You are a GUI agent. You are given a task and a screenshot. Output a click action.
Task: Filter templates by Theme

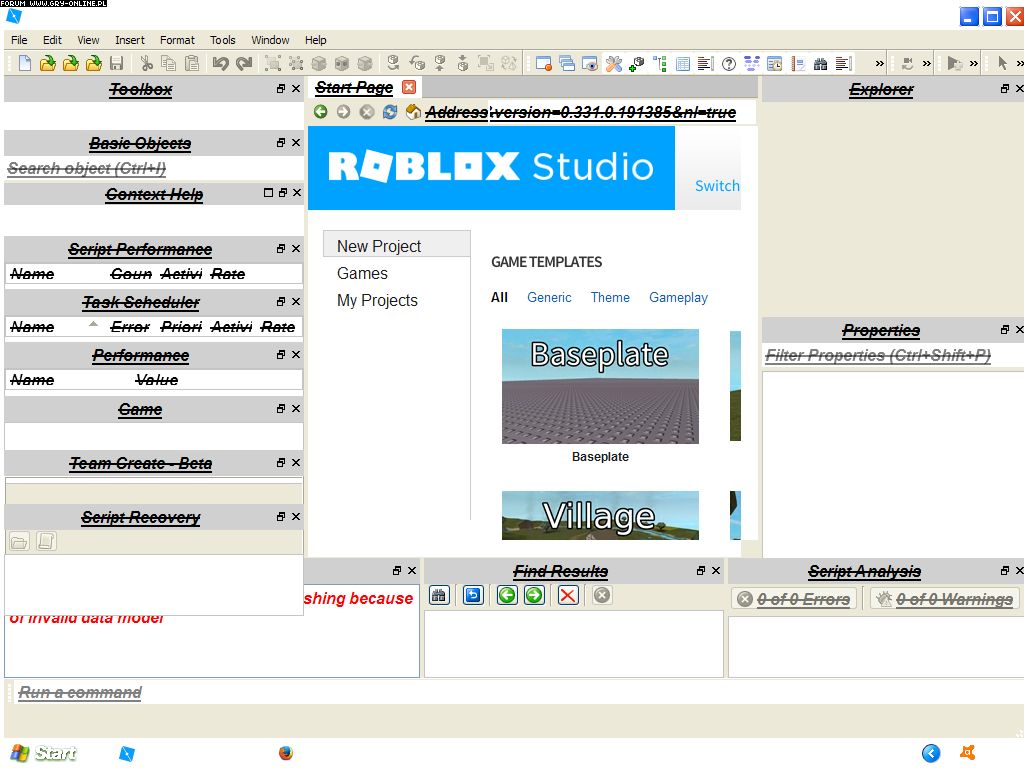click(610, 297)
